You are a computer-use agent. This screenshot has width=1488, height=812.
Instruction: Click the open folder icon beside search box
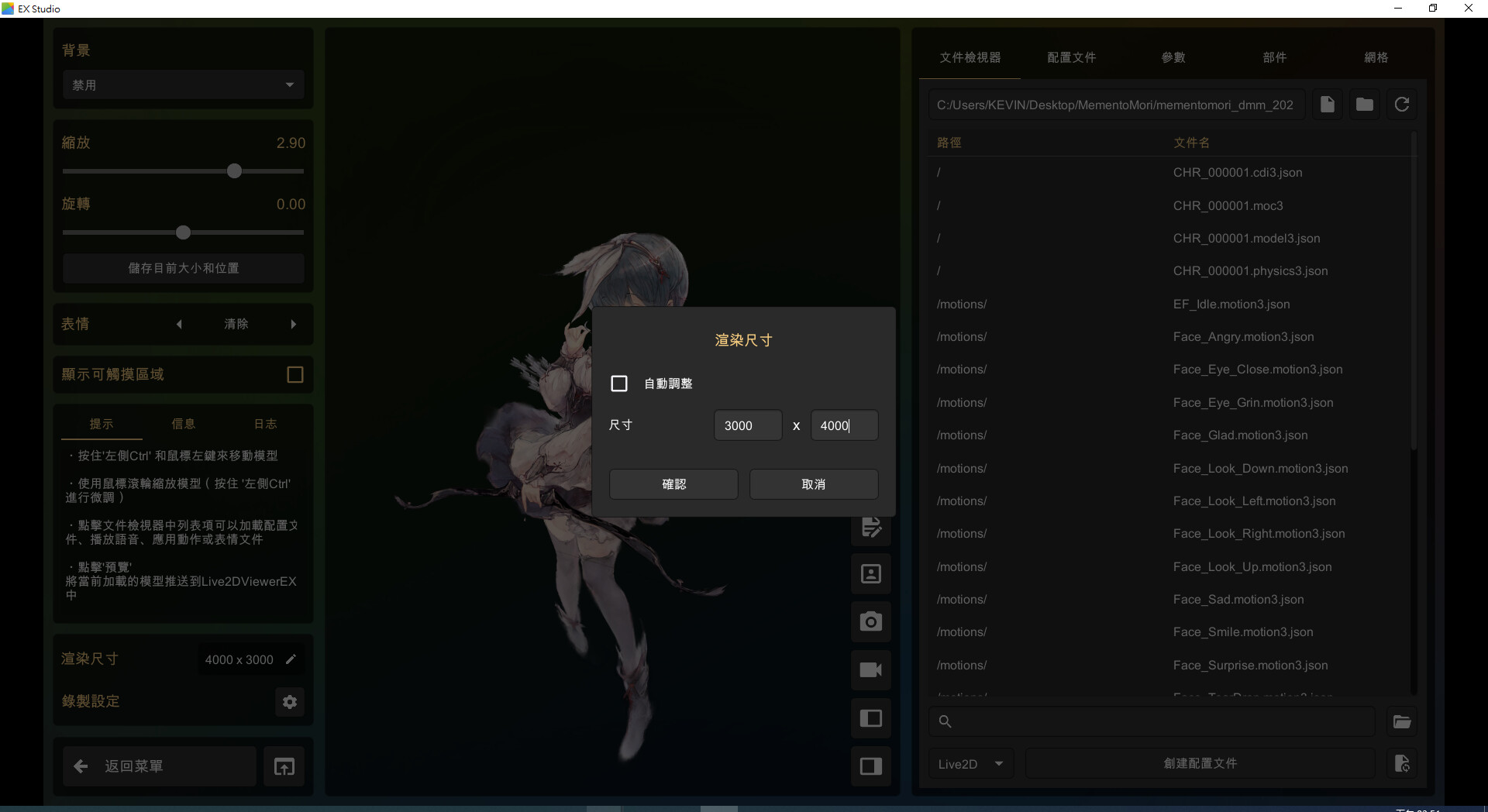point(1401,721)
